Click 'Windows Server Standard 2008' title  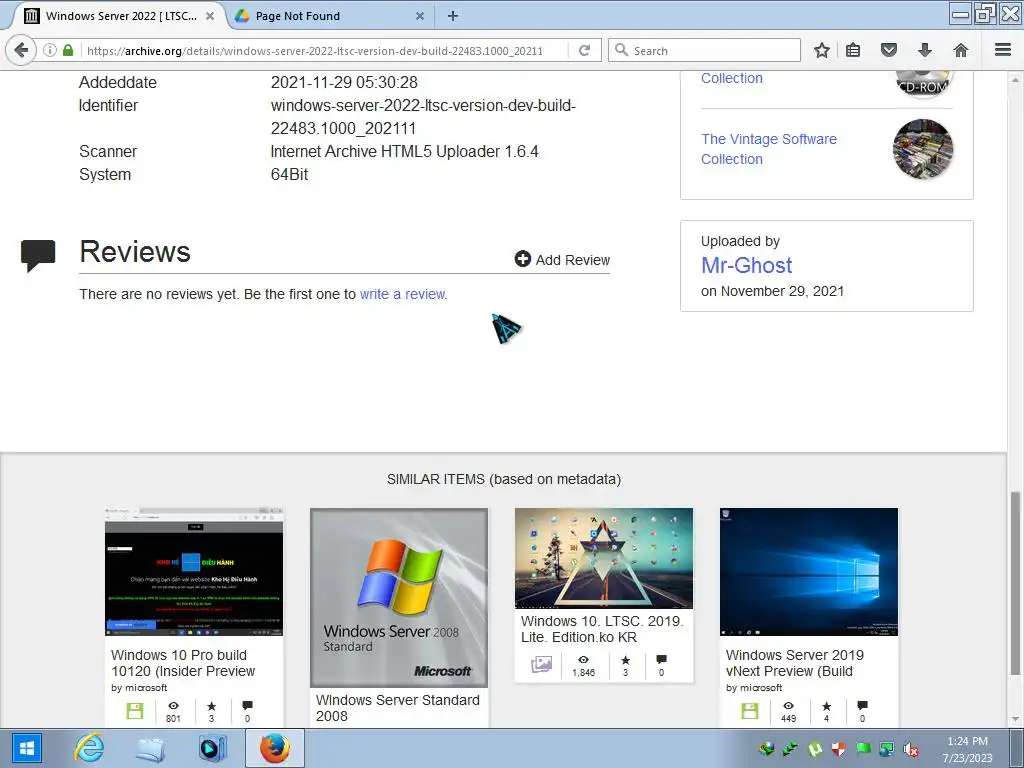[x=398, y=708]
